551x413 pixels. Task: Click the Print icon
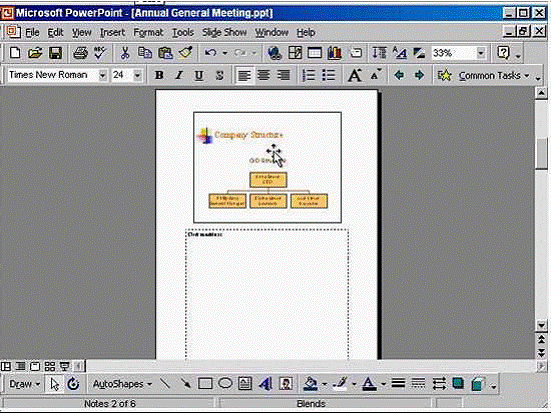[80, 53]
